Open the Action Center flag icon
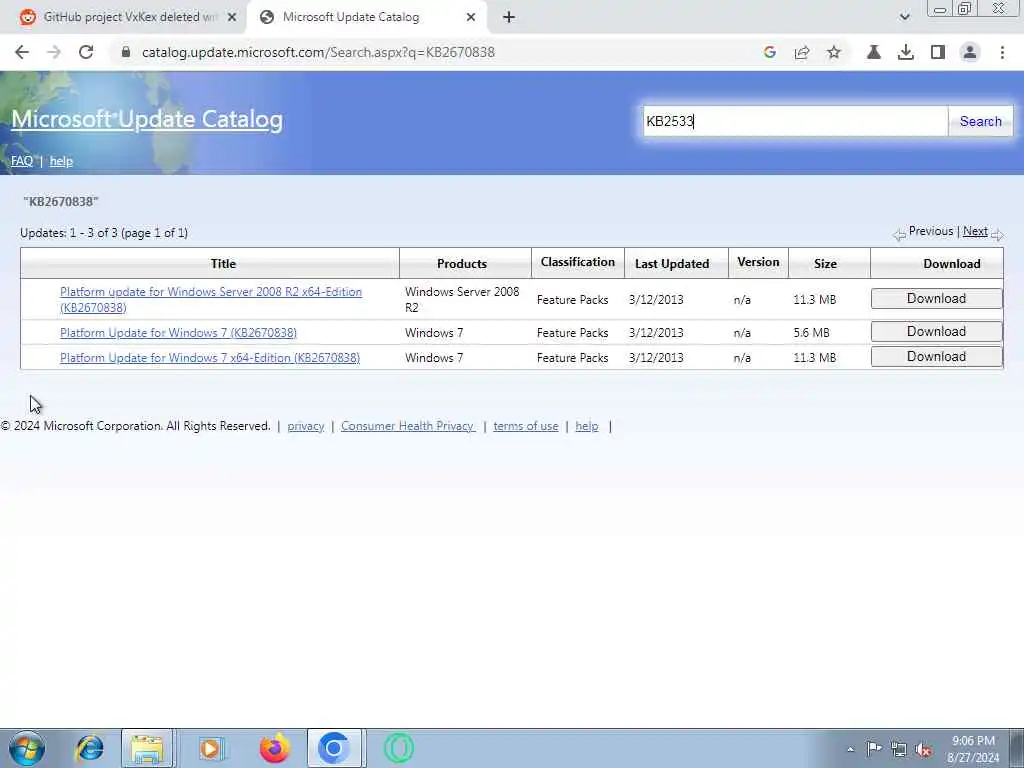This screenshot has height=768, width=1024. 874,749
